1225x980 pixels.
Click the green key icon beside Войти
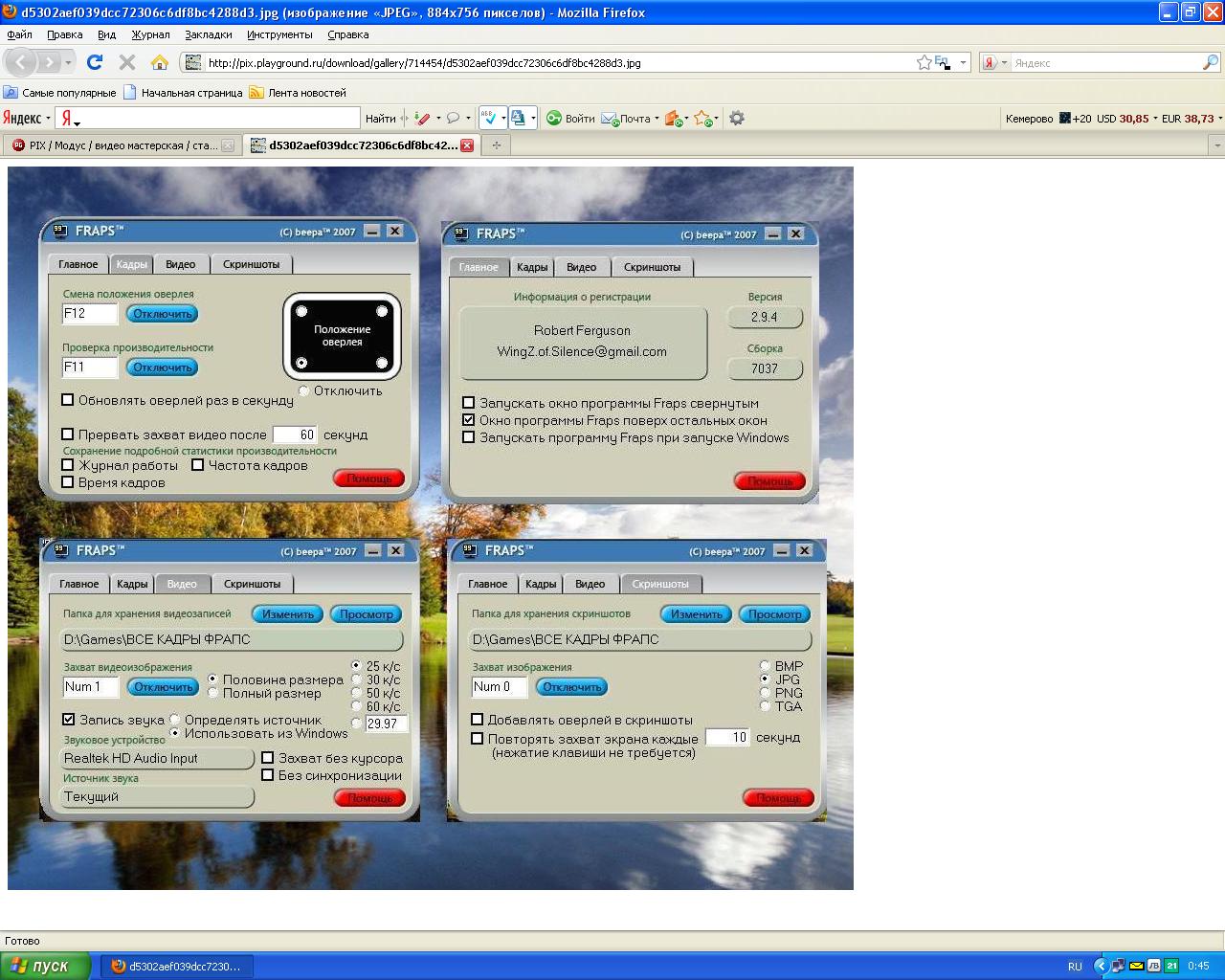tap(553, 119)
